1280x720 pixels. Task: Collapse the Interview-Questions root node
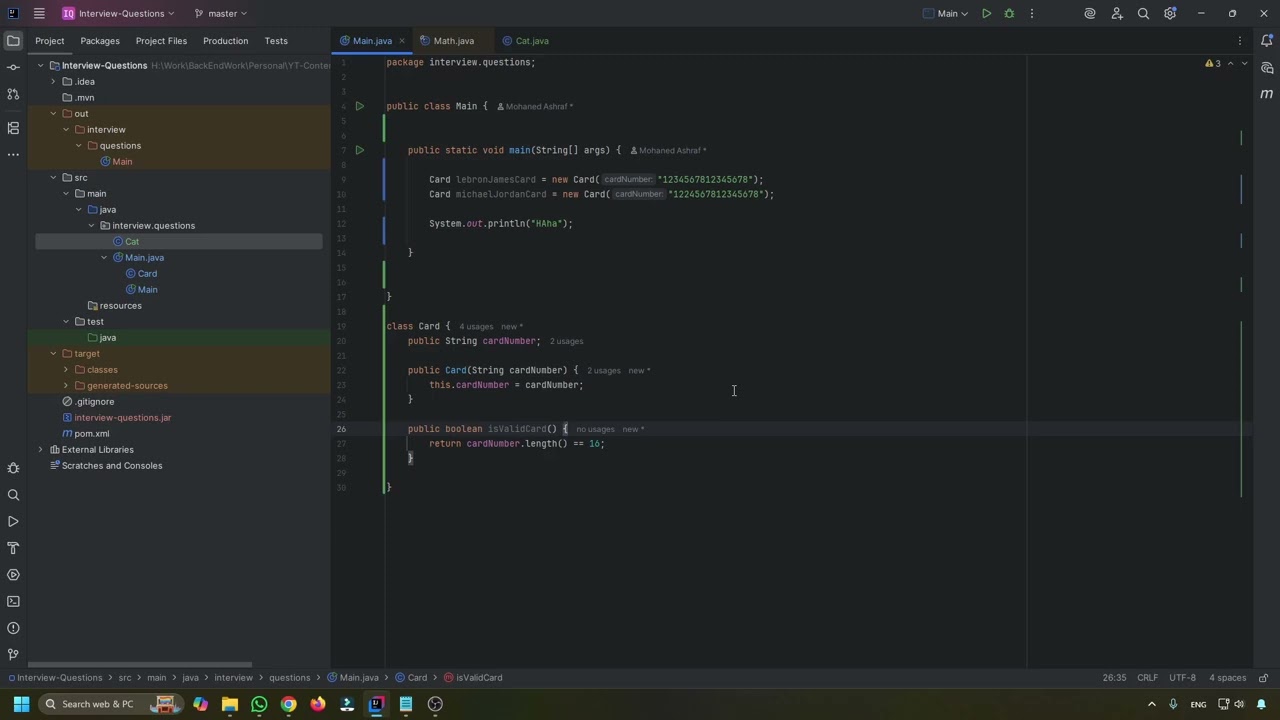41,66
